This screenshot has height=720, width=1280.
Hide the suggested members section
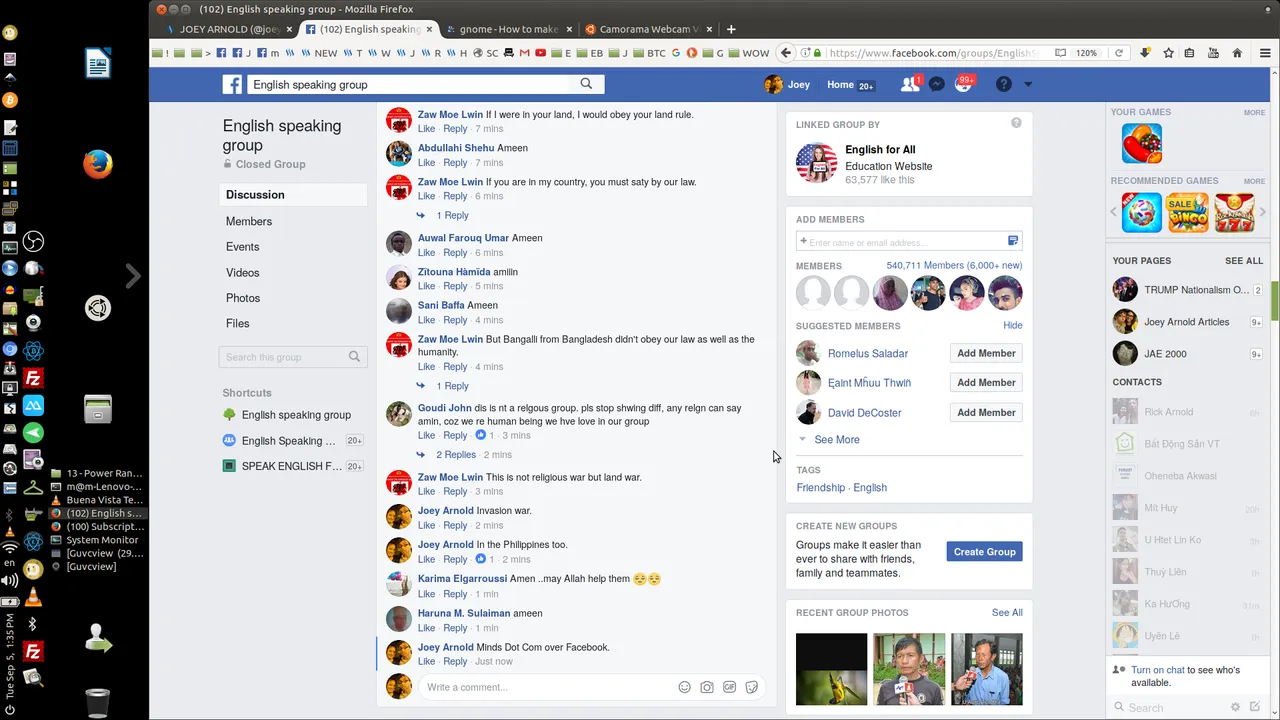point(1013,326)
